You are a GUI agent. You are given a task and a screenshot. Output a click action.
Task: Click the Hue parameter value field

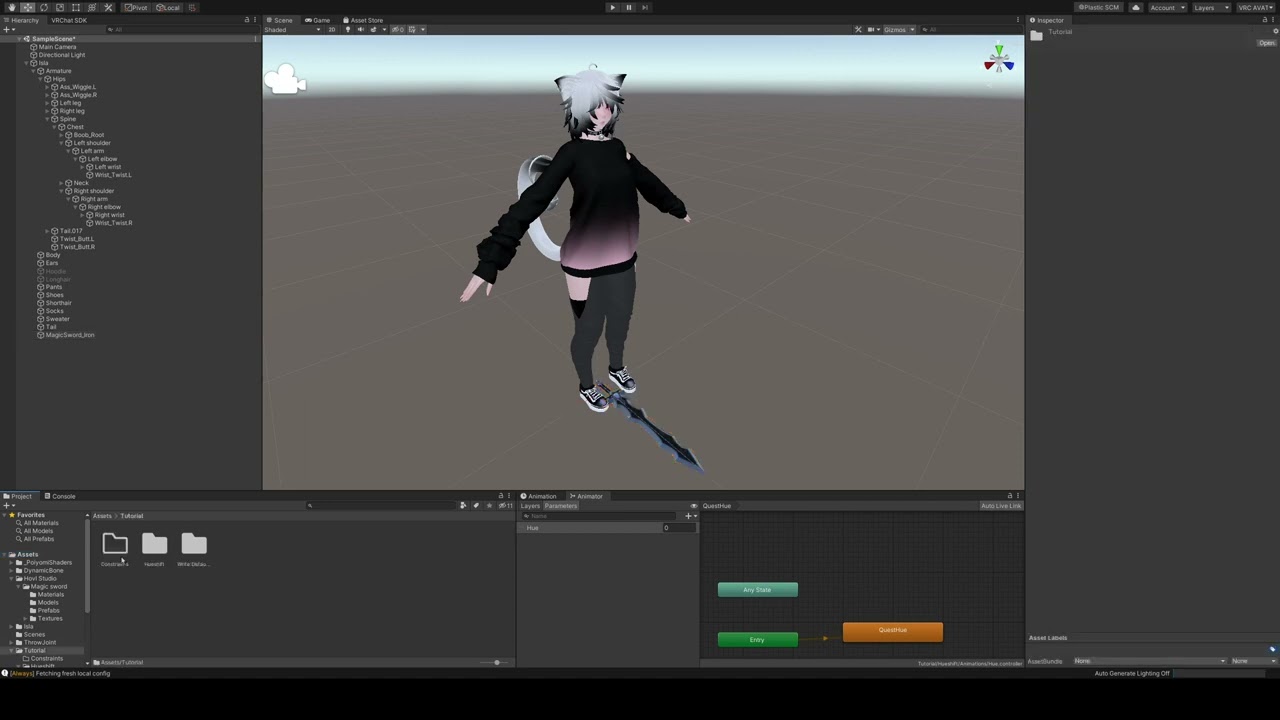click(x=680, y=528)
